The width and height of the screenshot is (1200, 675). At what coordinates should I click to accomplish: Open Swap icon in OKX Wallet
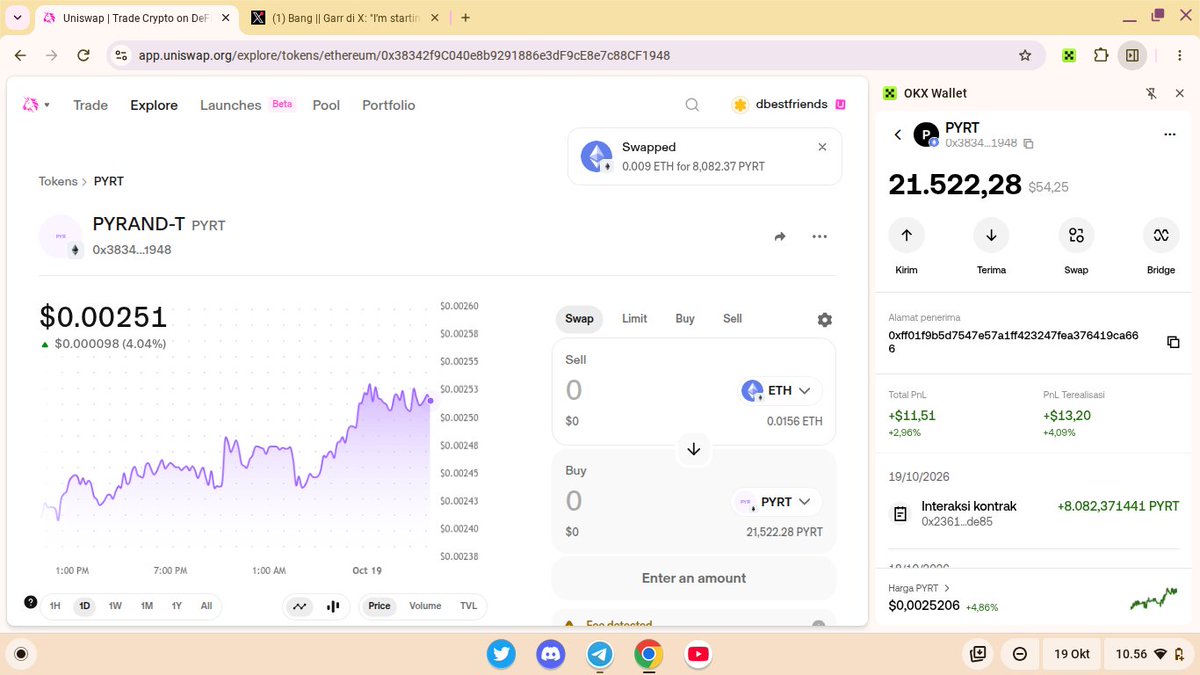[1076, 235]
